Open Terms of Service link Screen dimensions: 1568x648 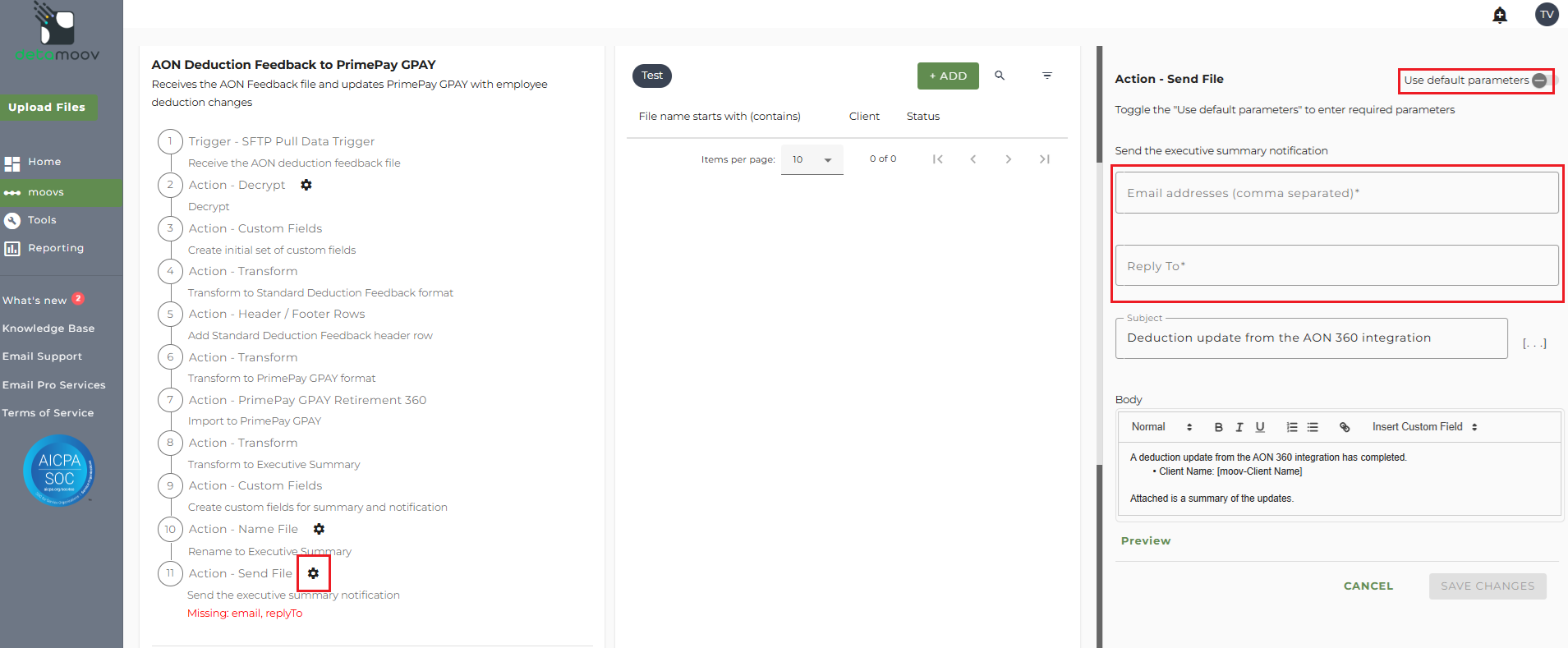coord(48,413)
